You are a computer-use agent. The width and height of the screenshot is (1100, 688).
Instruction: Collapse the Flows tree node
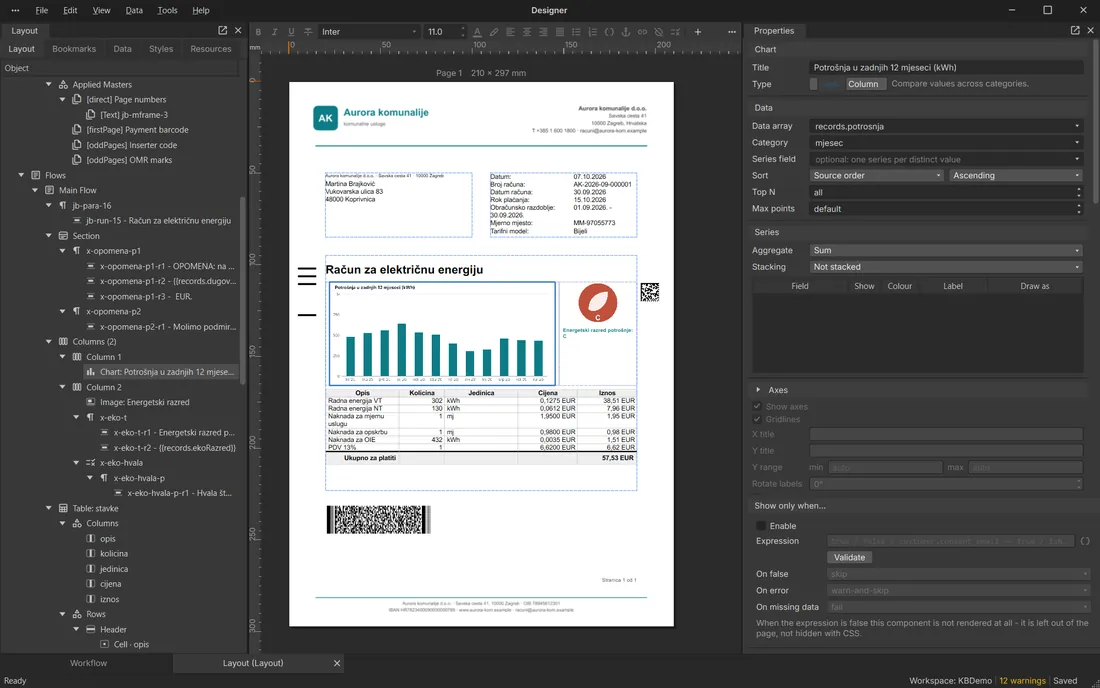[x=21, y=175]
